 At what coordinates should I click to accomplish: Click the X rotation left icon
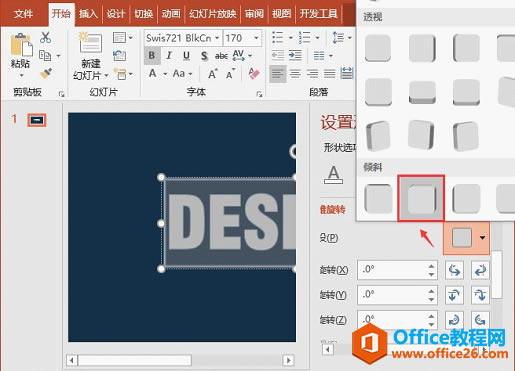point(454,269)
